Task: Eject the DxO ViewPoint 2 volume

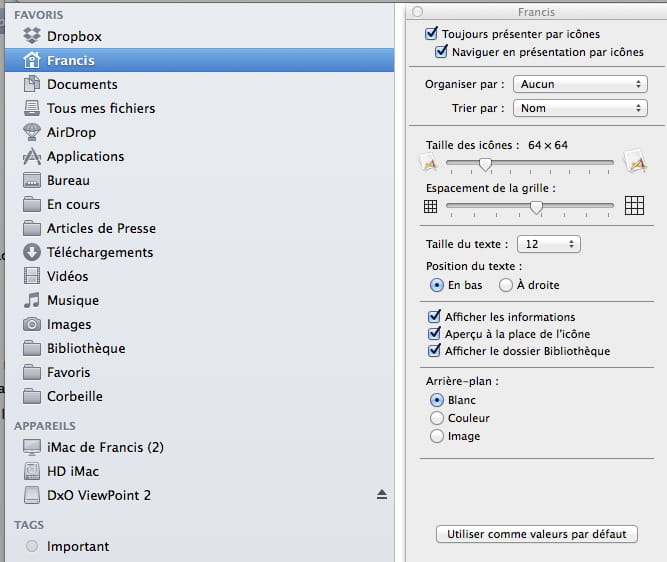Action: [x=382, y=494]
